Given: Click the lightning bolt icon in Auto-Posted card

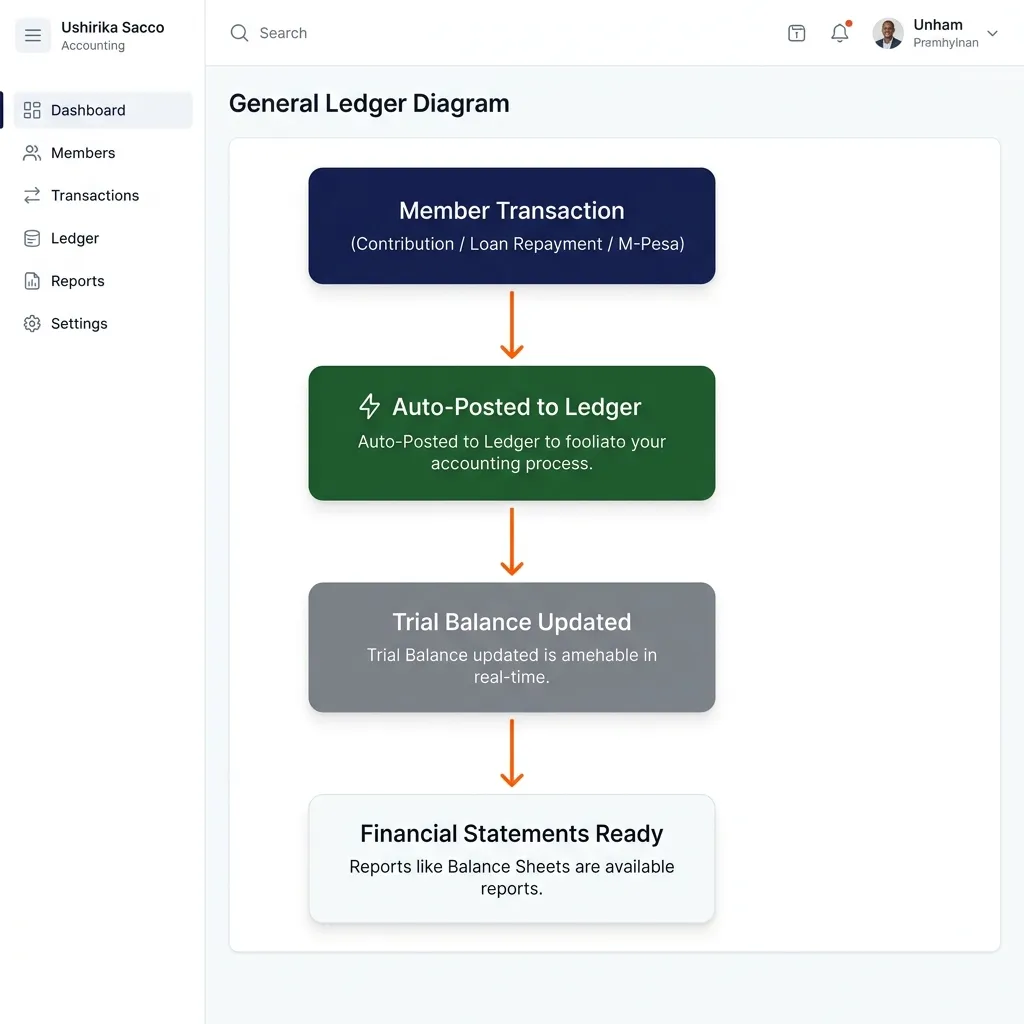Looking at the screenshot, I should pos(370,406).
